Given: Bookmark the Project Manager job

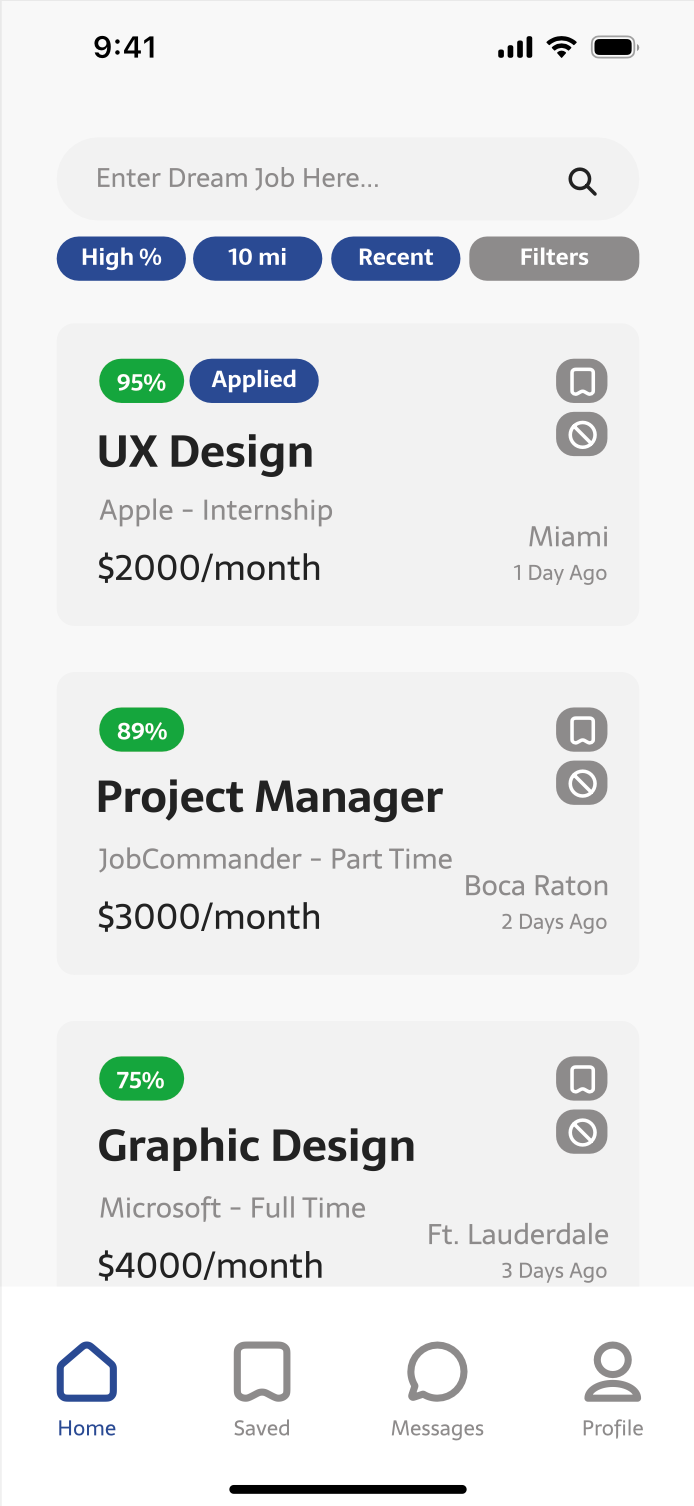Looking at the screenshot, I should tap(582, 730).
